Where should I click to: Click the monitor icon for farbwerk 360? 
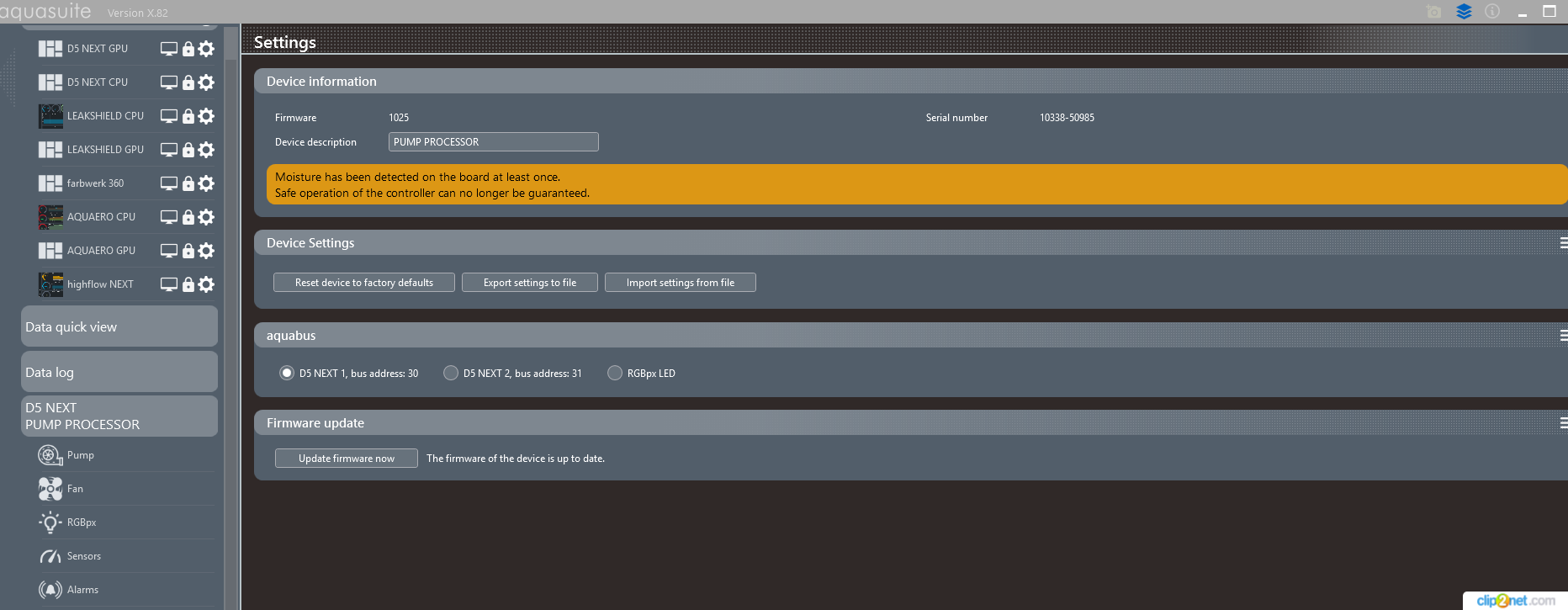click(169, 183)
